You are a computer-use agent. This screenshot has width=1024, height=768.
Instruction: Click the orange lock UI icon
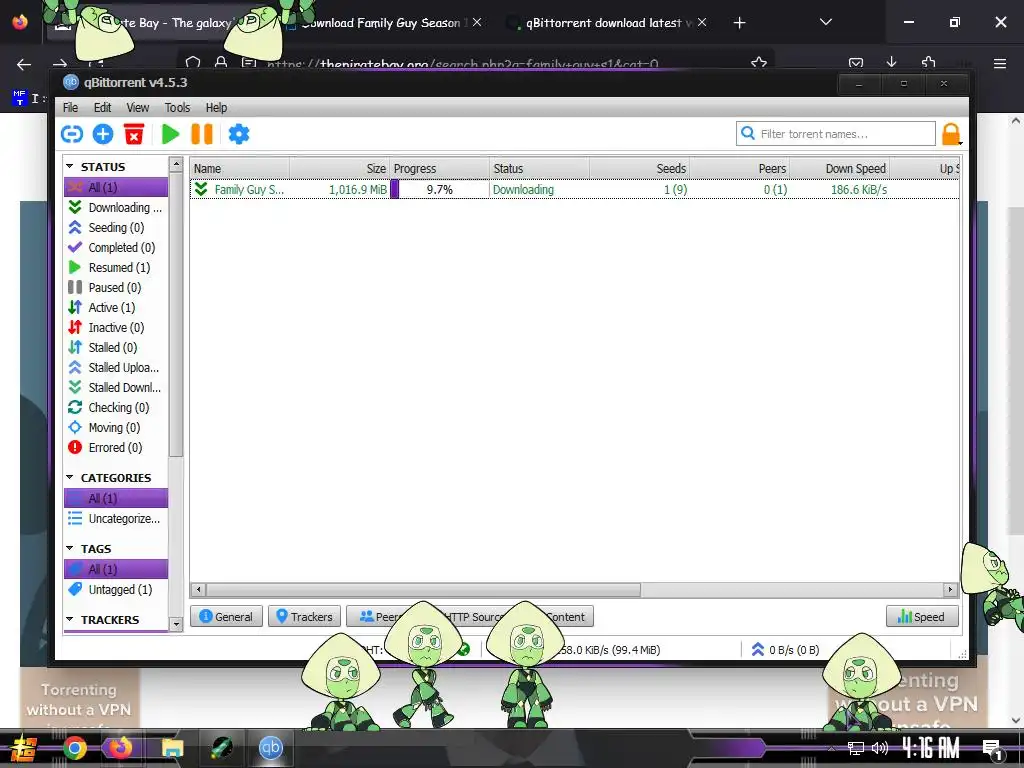point(951,134)
